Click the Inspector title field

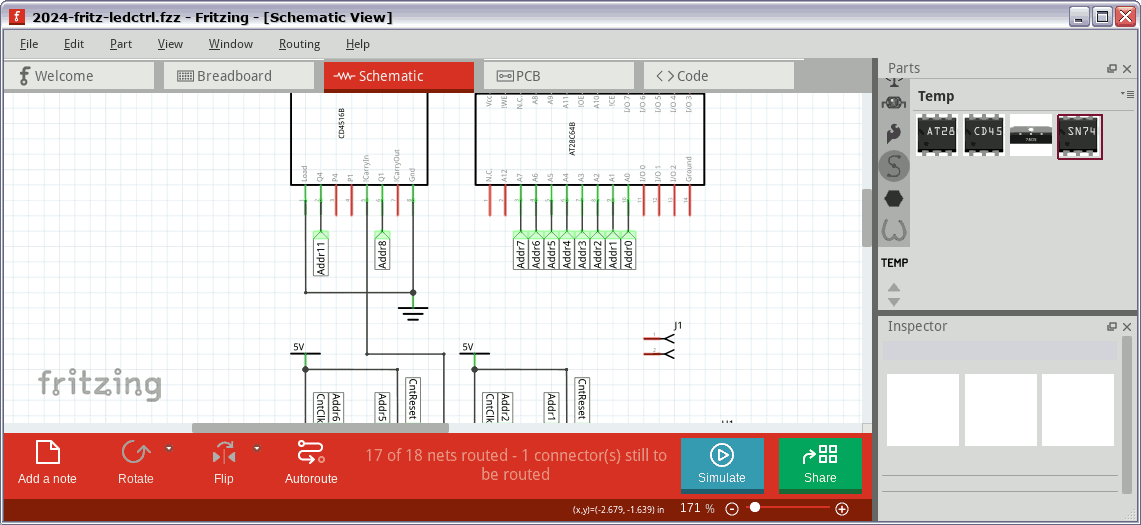point(1000,350)
